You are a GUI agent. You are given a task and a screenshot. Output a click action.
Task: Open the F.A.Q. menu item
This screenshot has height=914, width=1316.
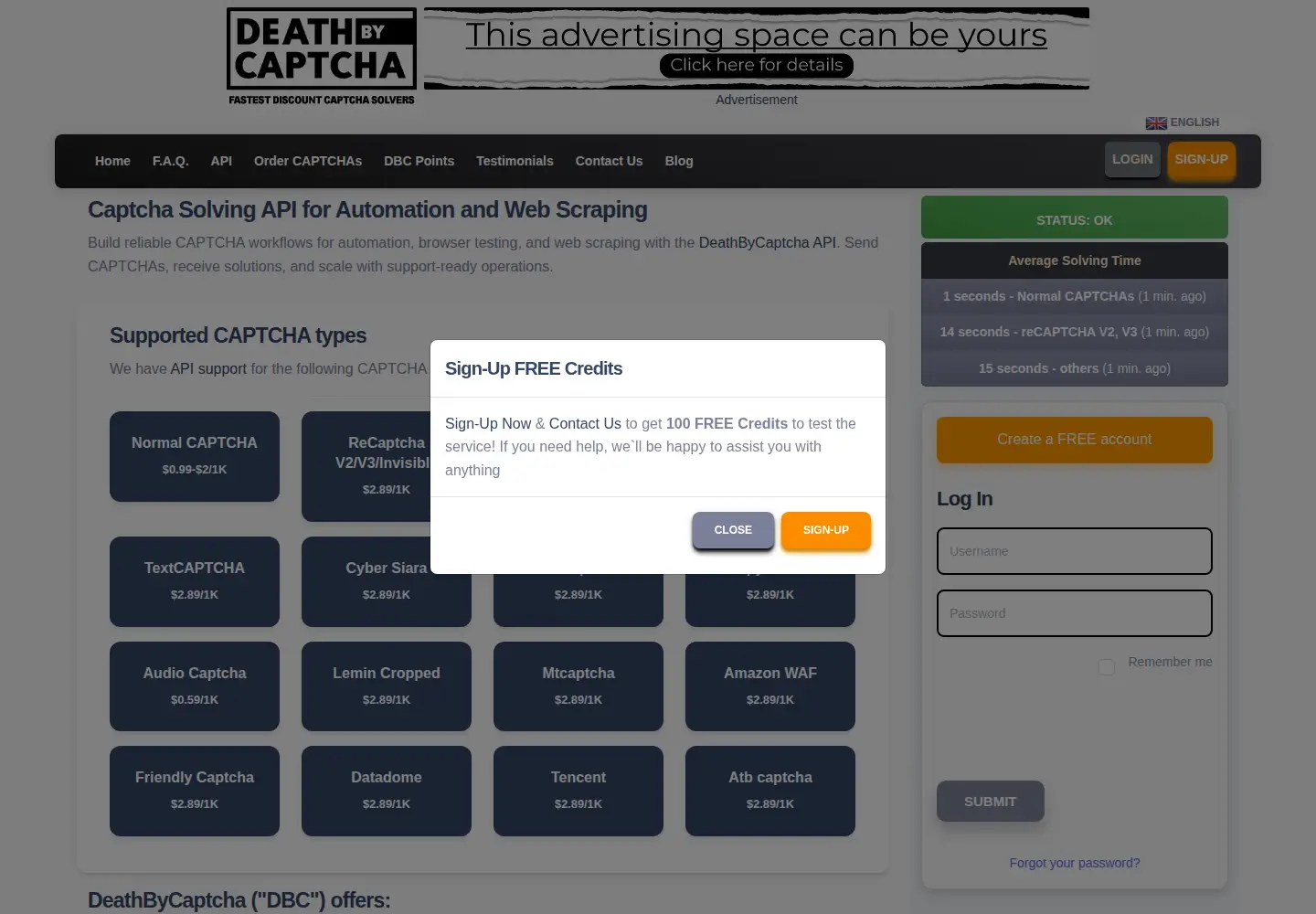click(171, 161)
